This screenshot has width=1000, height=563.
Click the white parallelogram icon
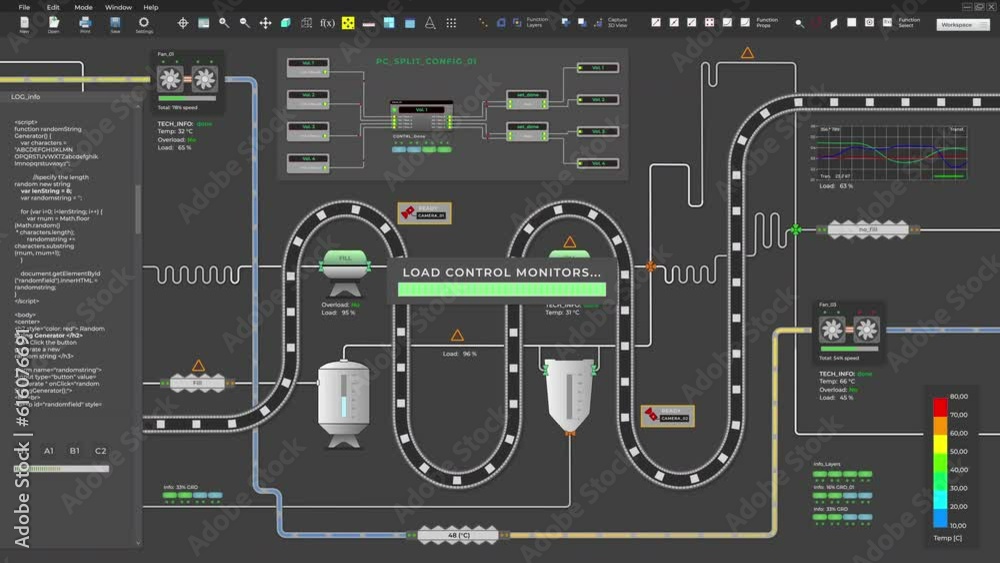coord(833,23)
